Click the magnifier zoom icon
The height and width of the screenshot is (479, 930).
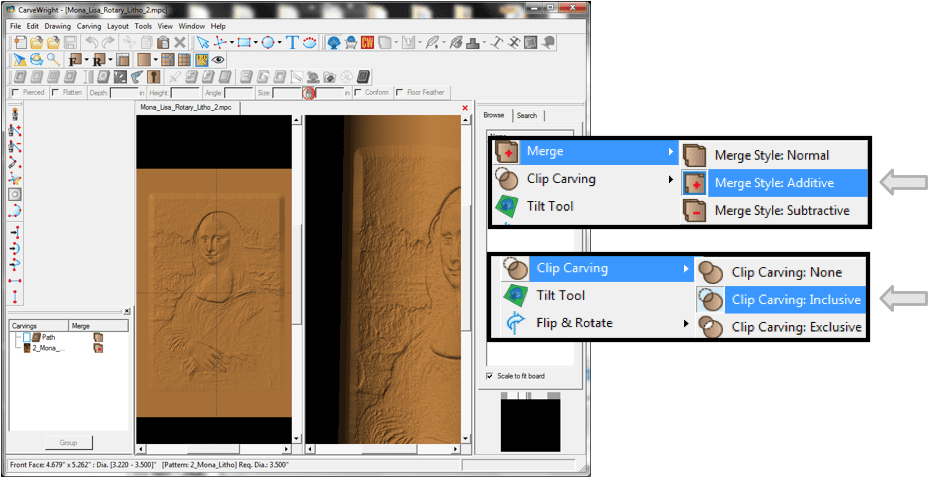(x=52, y=60)
